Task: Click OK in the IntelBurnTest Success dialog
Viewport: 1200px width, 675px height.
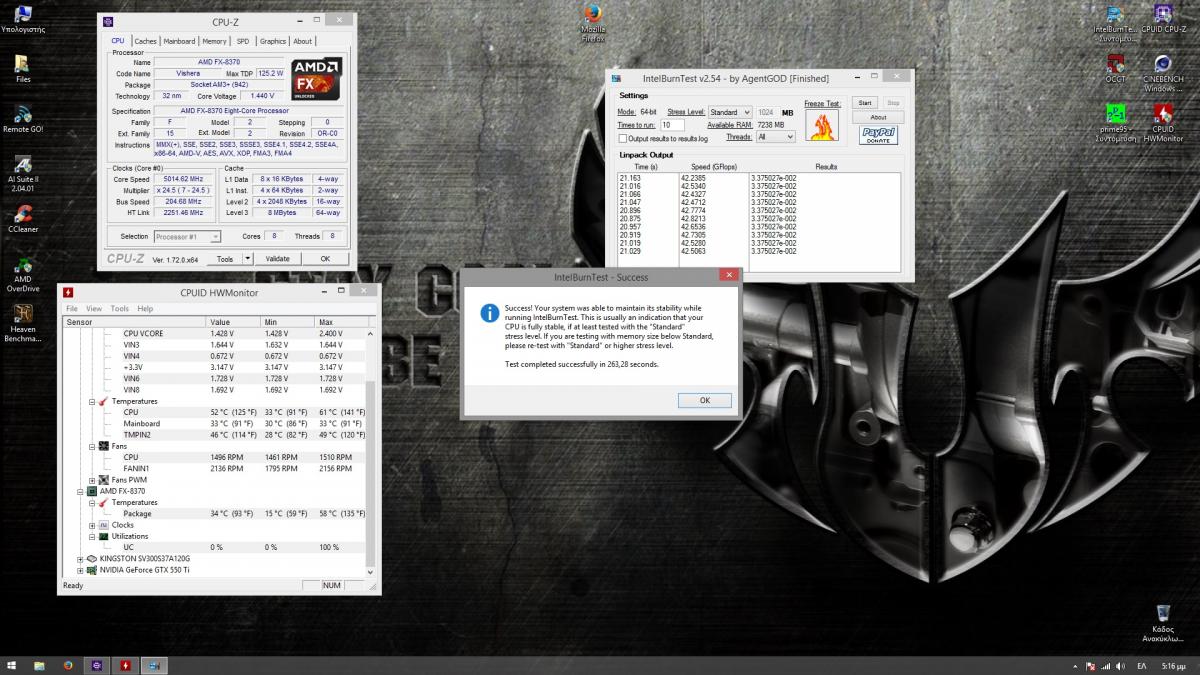Action: click(704, 400)
